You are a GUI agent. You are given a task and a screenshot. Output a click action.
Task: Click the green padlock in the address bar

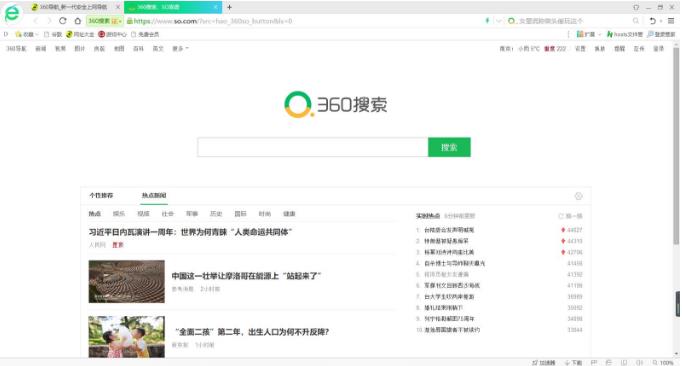(x=129, y=21)
